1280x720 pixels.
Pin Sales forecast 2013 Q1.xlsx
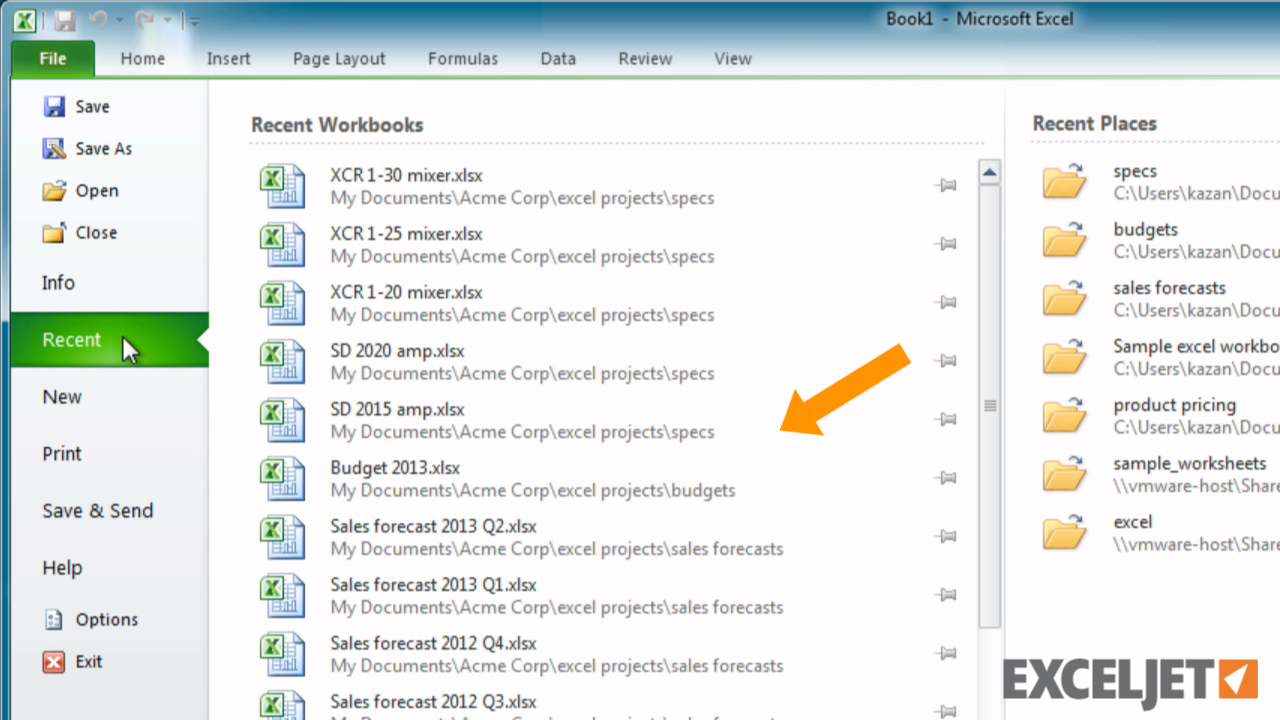coord(946,595)
